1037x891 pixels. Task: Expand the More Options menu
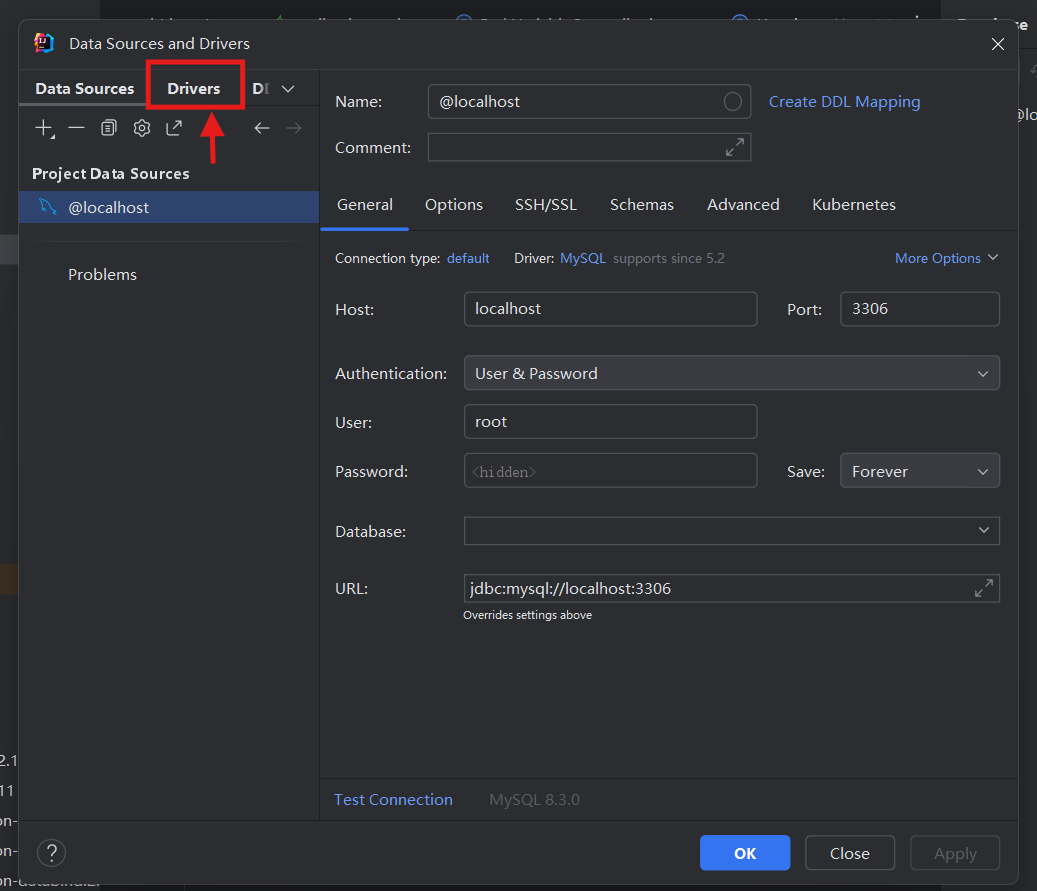click(x=946, y=258)
